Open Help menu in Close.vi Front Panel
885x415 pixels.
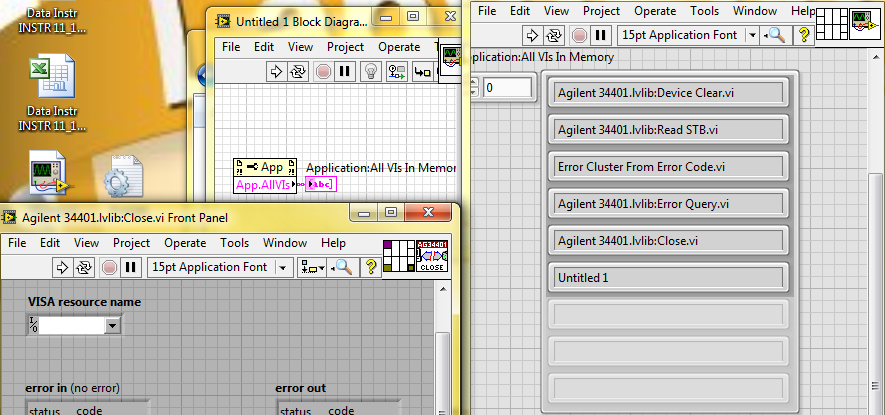[333, 243]
